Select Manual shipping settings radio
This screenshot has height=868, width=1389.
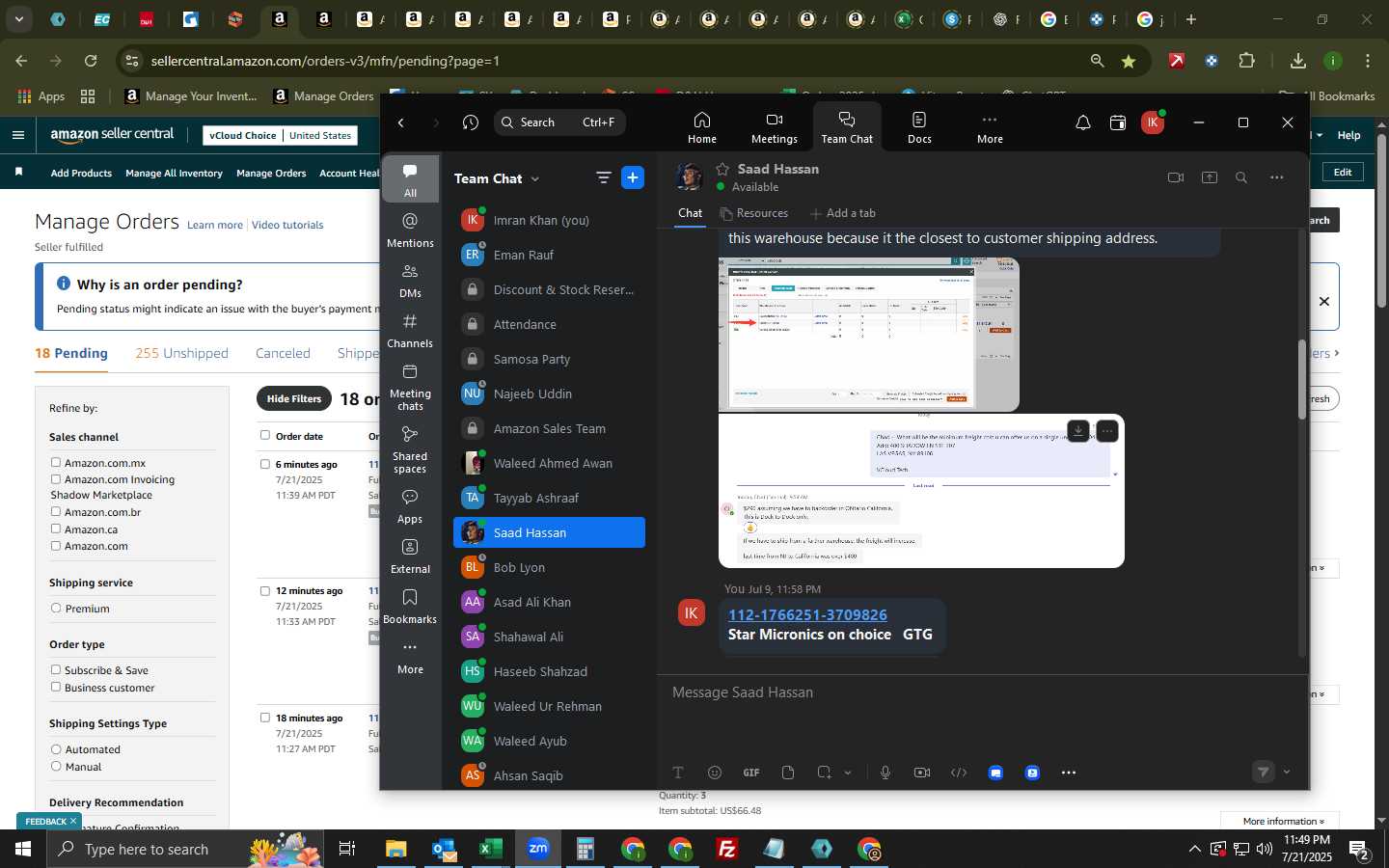pos(56,767)
